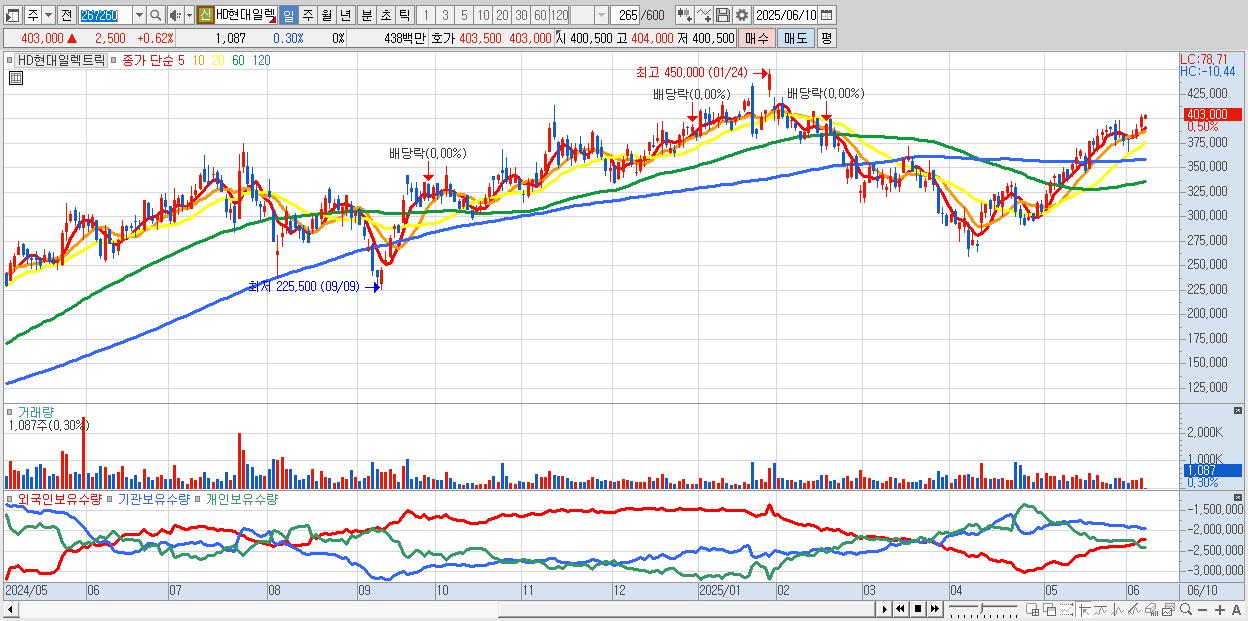The height and width of the screenshot is (621, 1248).
Task: Zoom out with the minus icon
Action: tap(1202, 609)
